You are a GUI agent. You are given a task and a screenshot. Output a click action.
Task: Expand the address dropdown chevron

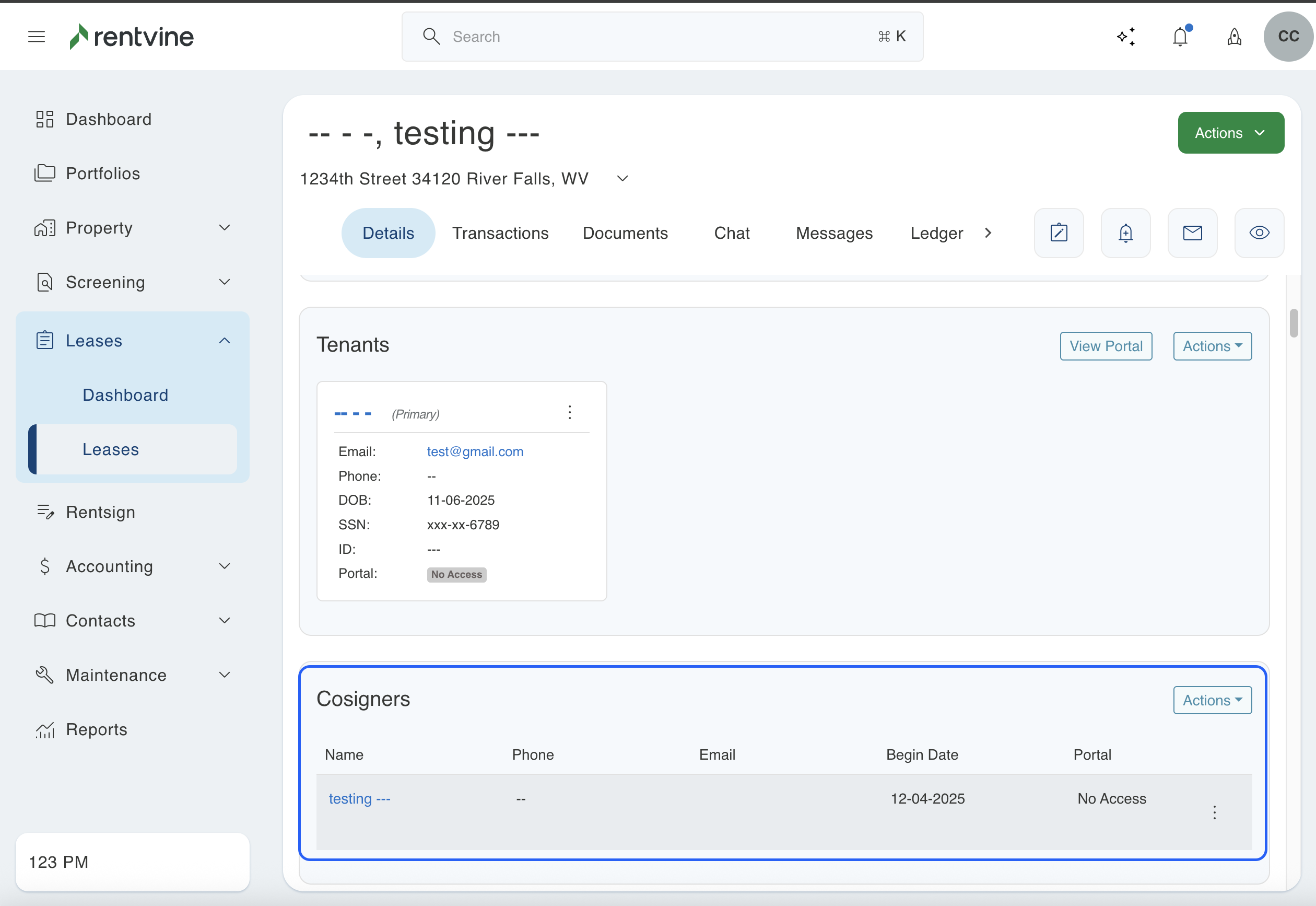(x=622, y=179)
